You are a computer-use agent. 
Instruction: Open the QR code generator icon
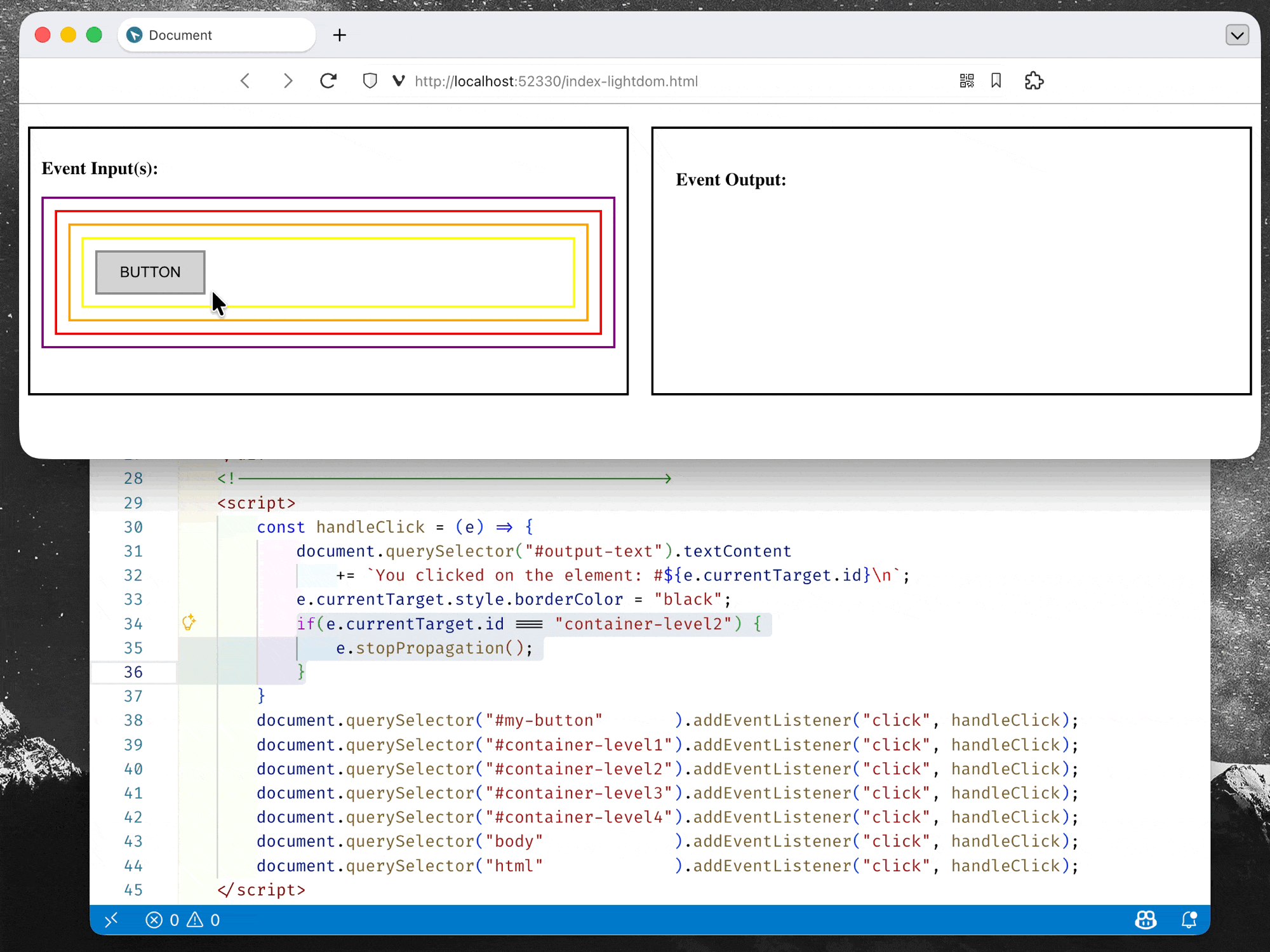pyautogui.click(x=966, y=81)
